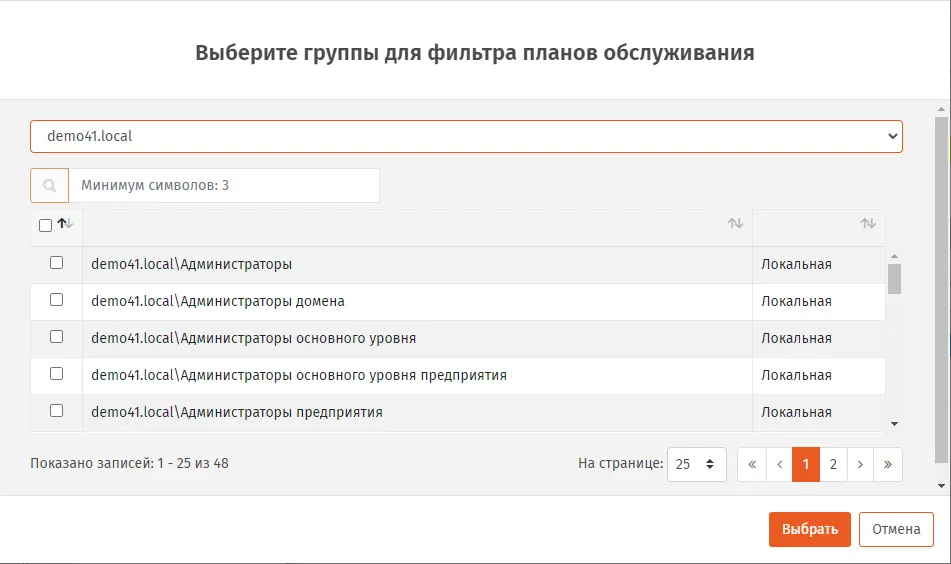Click the search magnifier icon

coord(50,186)
